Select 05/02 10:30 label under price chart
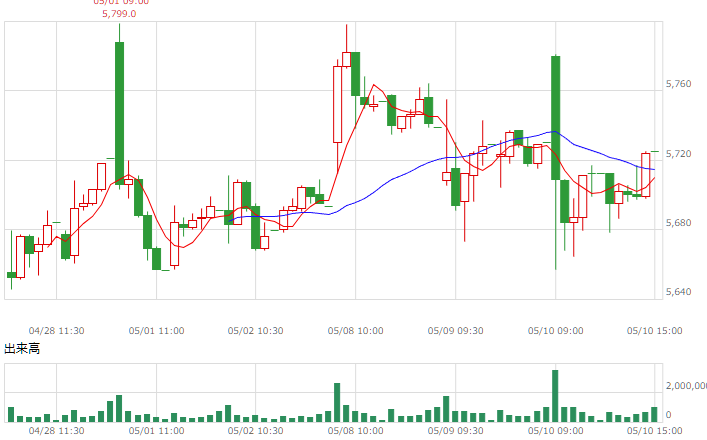707x440 pixels. pos(256,331)
